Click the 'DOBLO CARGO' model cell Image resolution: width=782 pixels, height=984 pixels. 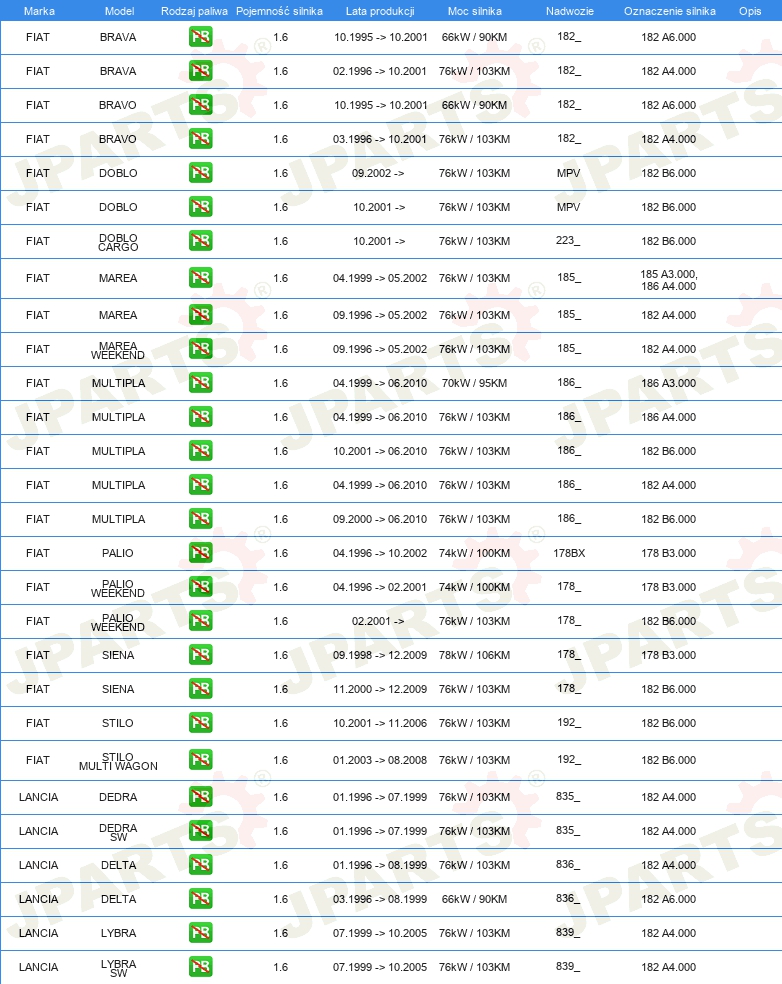tap(118, 242)
